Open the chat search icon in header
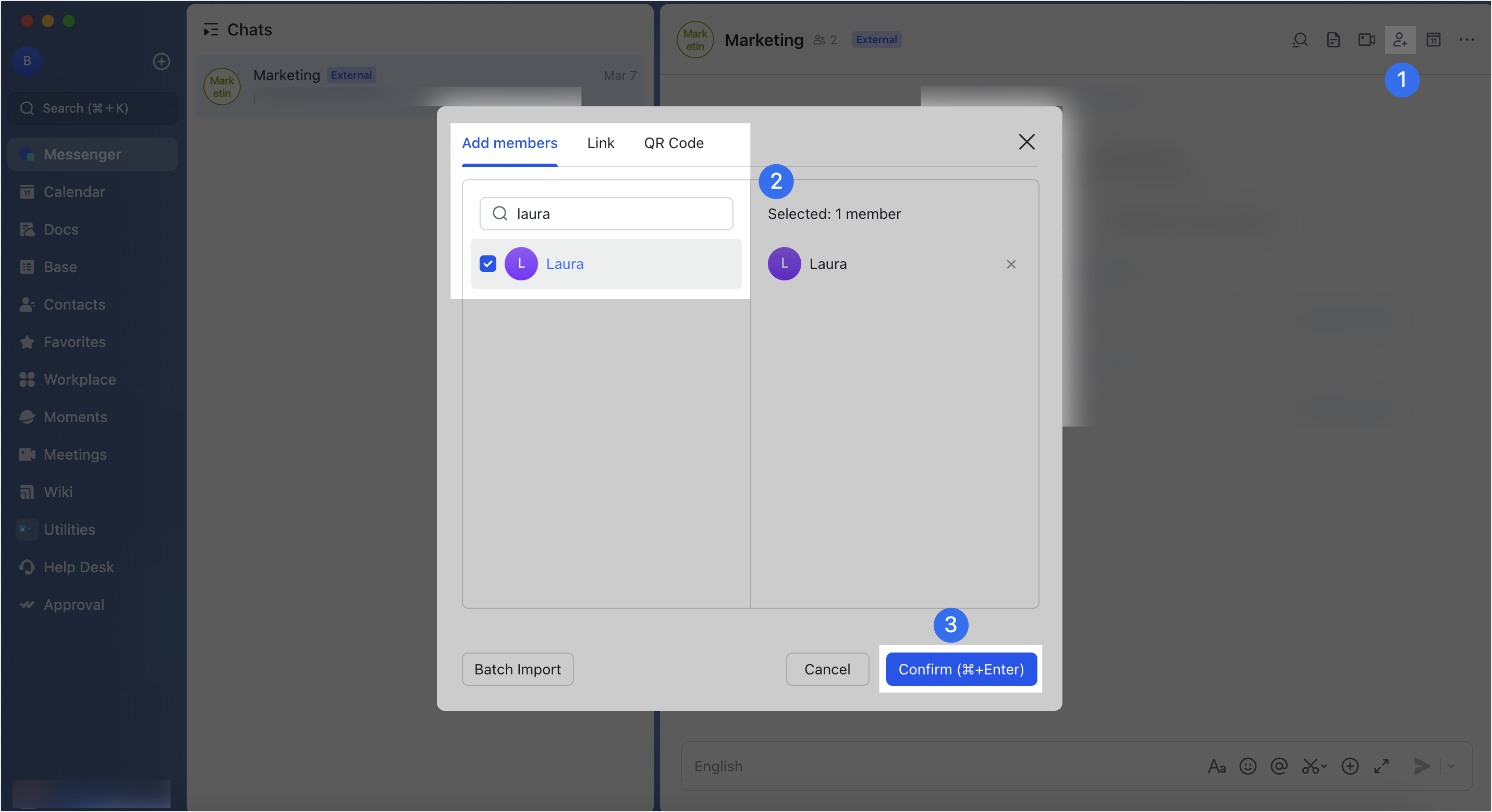 point(1300,40)
